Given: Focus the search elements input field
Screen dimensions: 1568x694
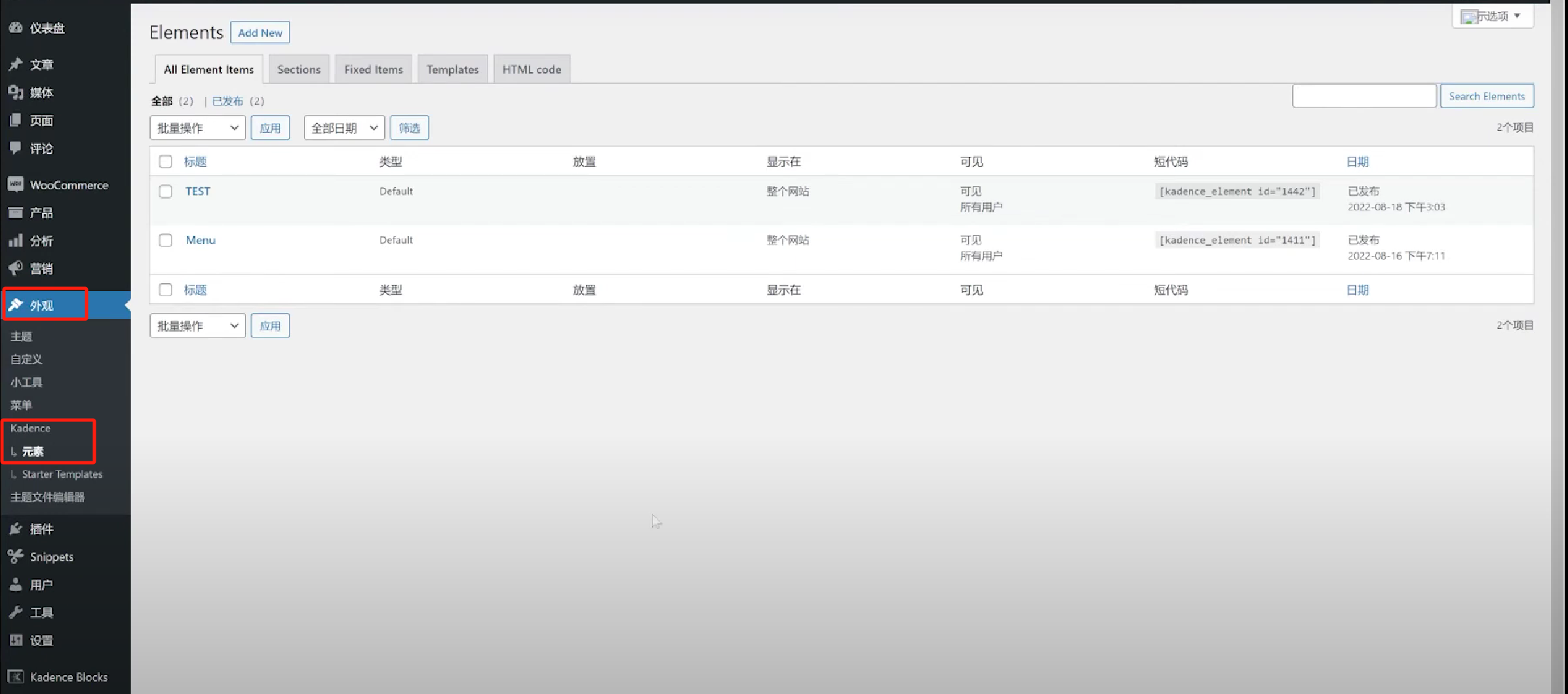Looking at the screenshot, I should pos(1364,96).
